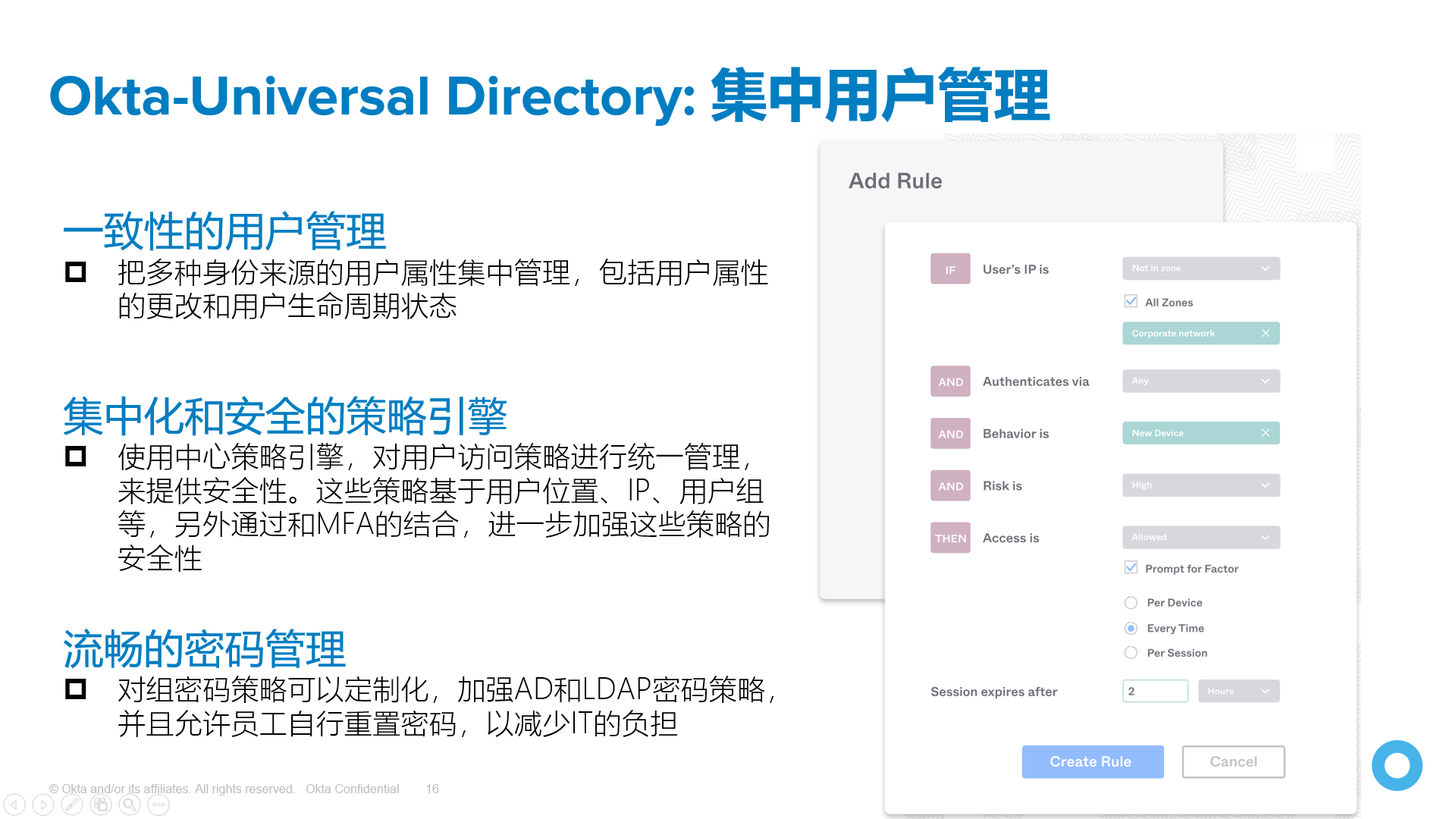Click the AND badge beside Risk is
The image size is (1456, 819).
pos(950,486)
